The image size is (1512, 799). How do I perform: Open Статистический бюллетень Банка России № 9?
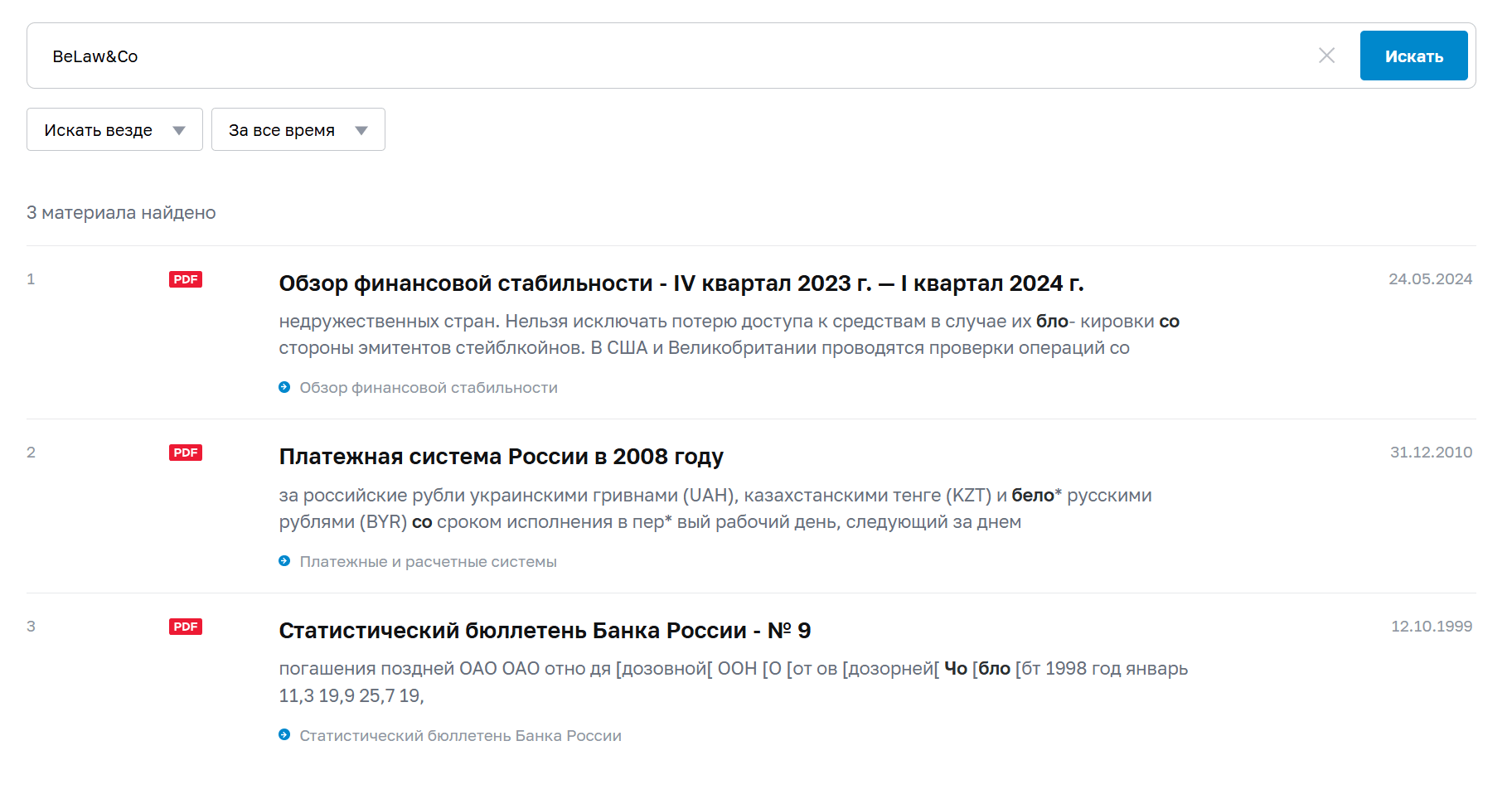tap(545, 631)
